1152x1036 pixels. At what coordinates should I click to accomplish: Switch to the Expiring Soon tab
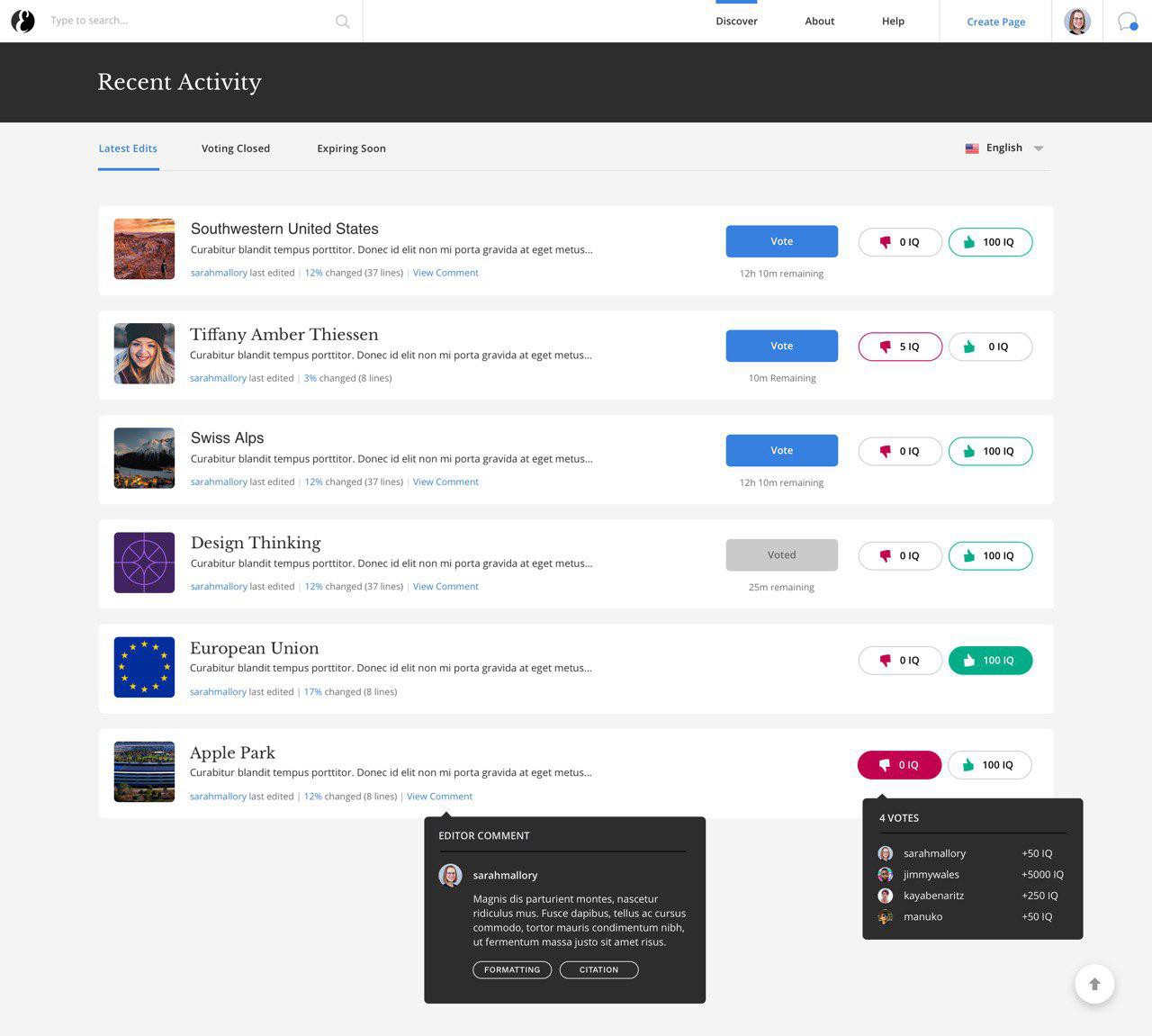coord(351,148)
